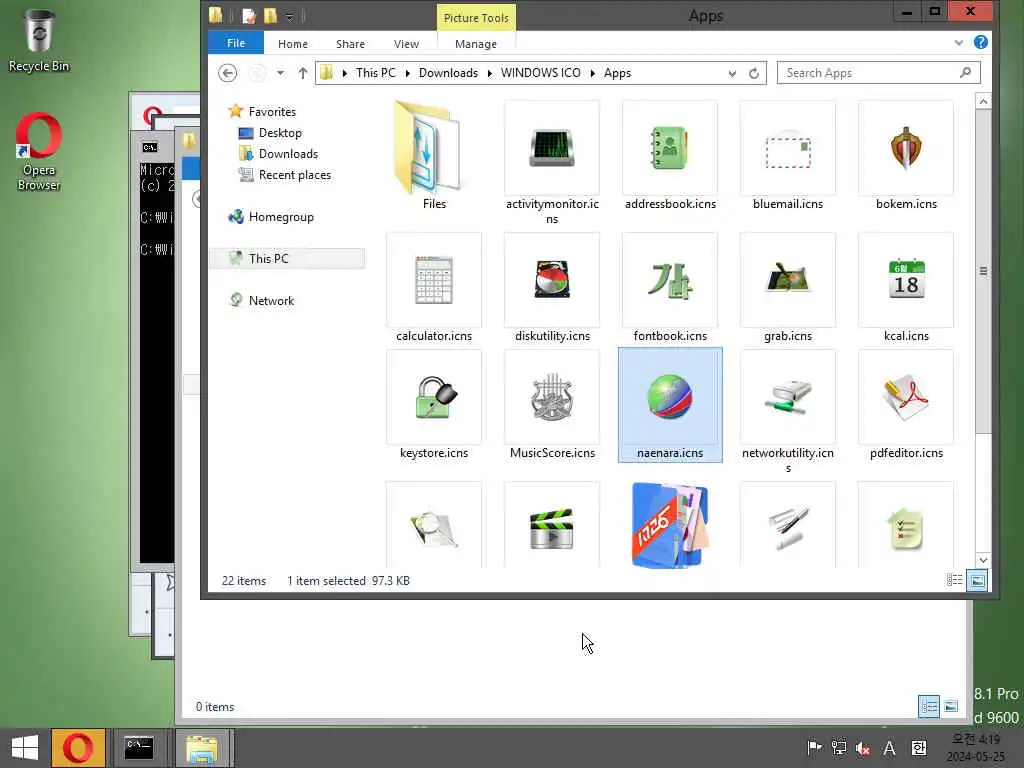Screen dimensions: 1024x768
Task: Select the magnifier document icon in bottom row
Action: pyautogui.click(x=434, y=528)
